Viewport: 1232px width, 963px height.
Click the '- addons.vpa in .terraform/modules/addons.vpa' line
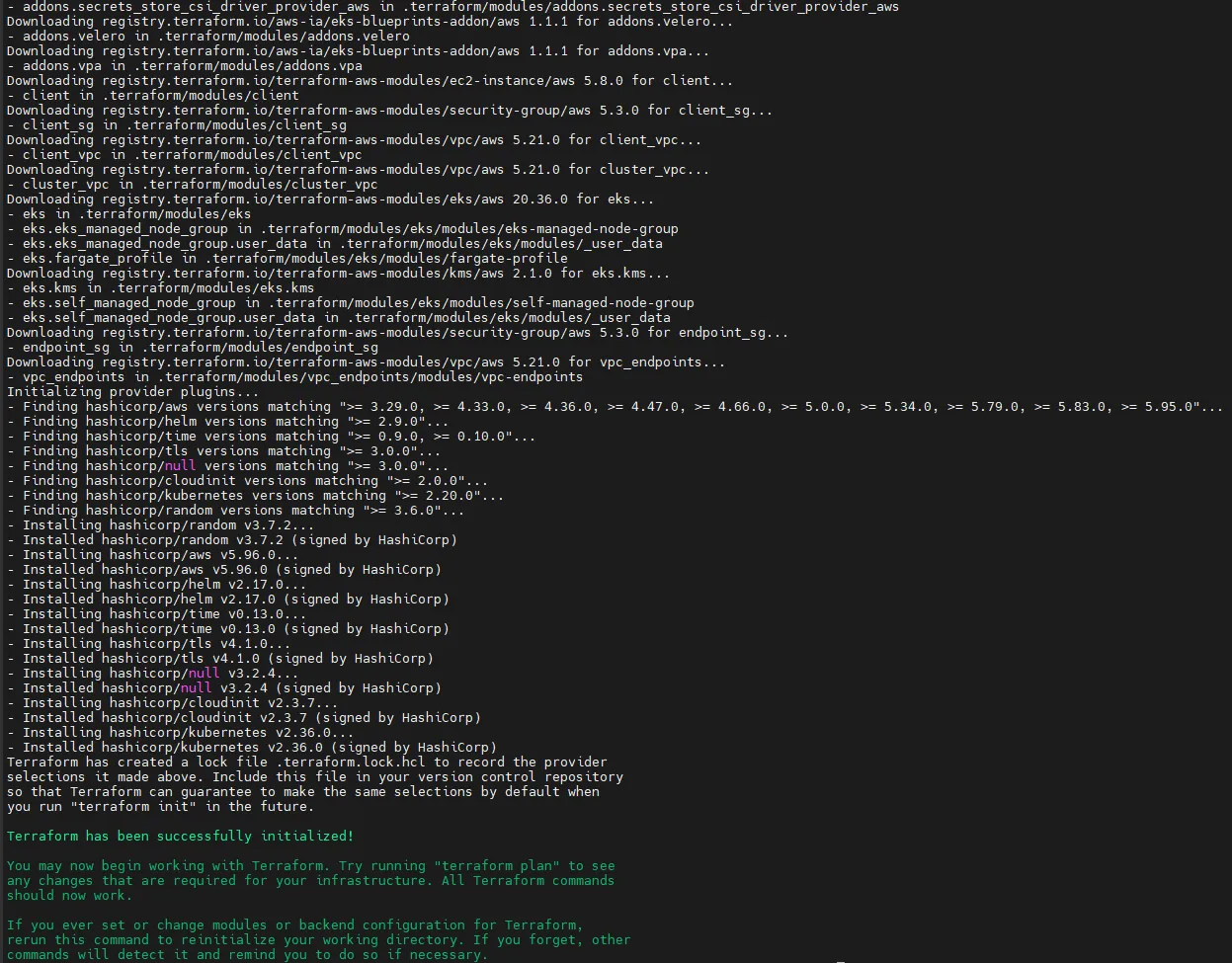185,66
